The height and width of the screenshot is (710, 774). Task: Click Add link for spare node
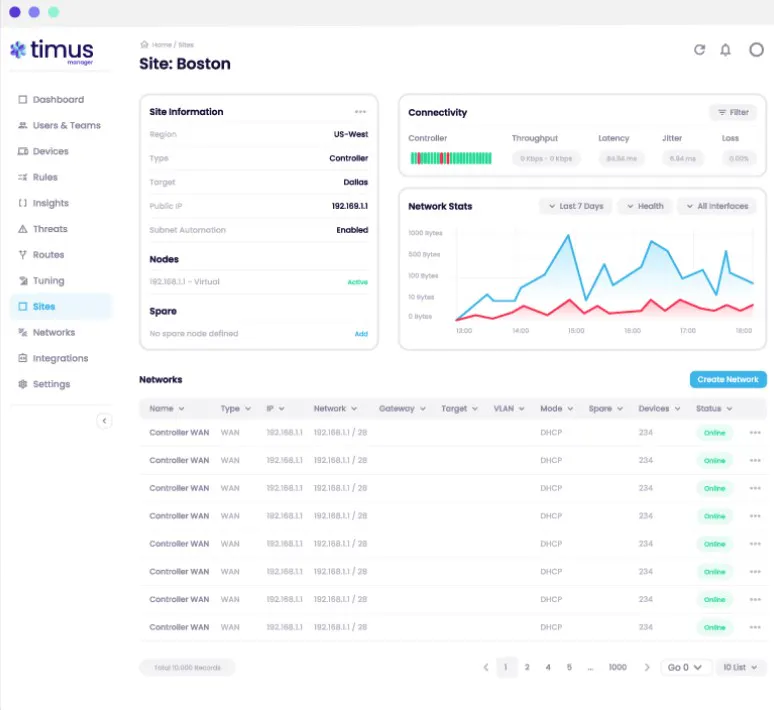tap(361, 334)
